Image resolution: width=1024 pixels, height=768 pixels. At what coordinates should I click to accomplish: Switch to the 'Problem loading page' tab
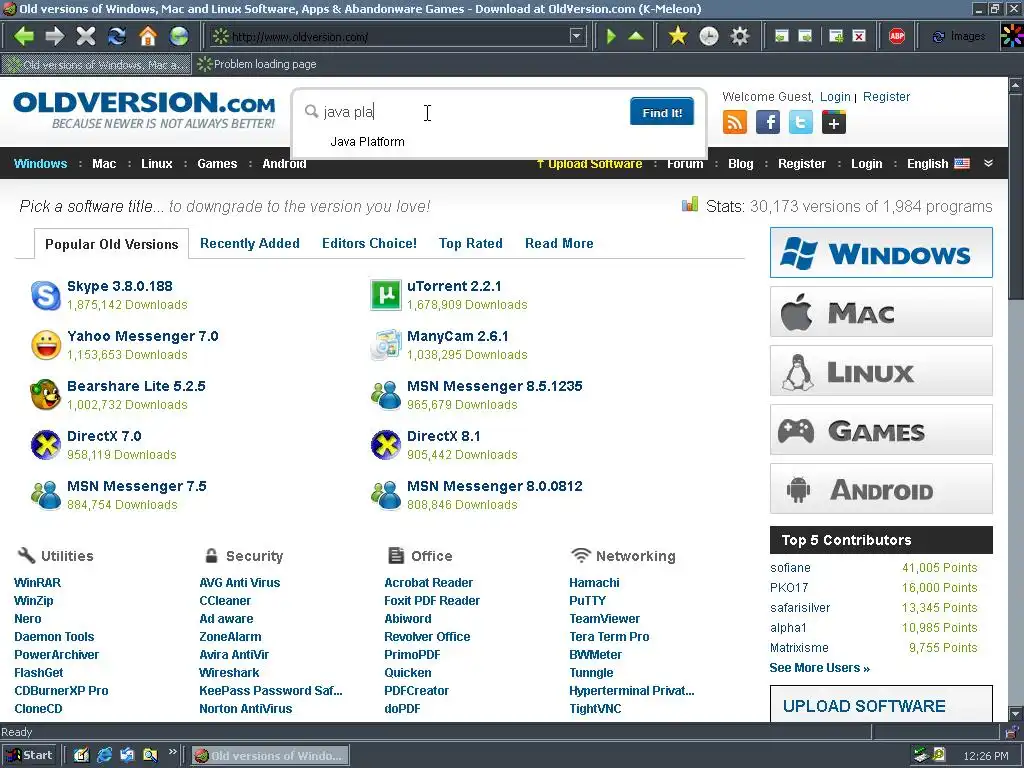pos(257,64)
